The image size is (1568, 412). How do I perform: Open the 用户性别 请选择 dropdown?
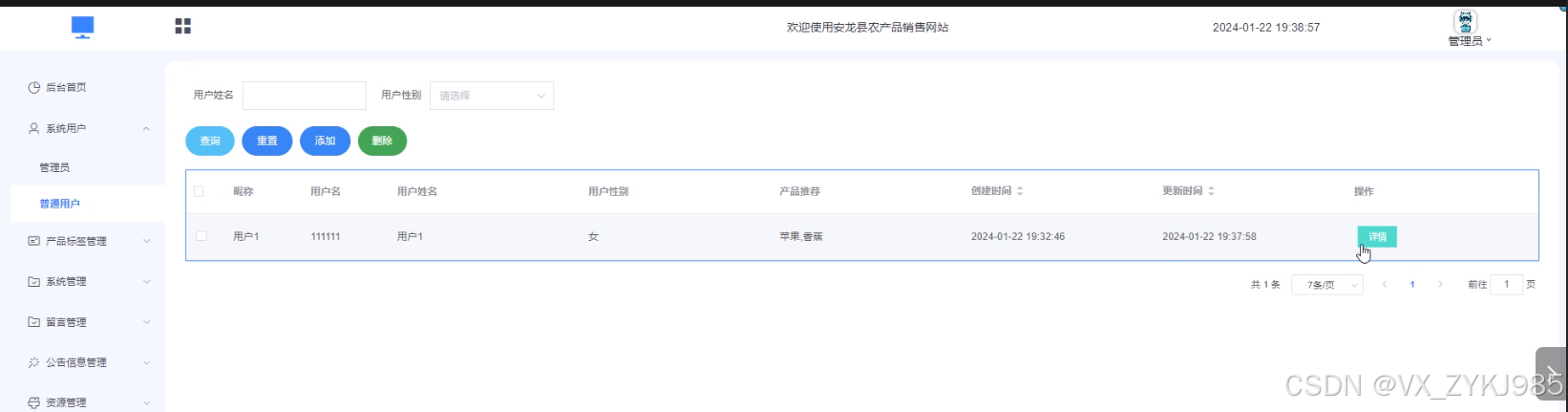point(492,96)
